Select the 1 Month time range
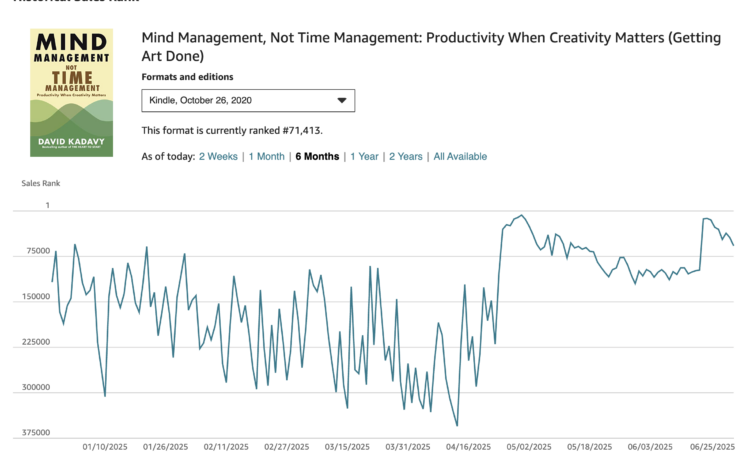The image size is (750, 468). click(266, 156)
